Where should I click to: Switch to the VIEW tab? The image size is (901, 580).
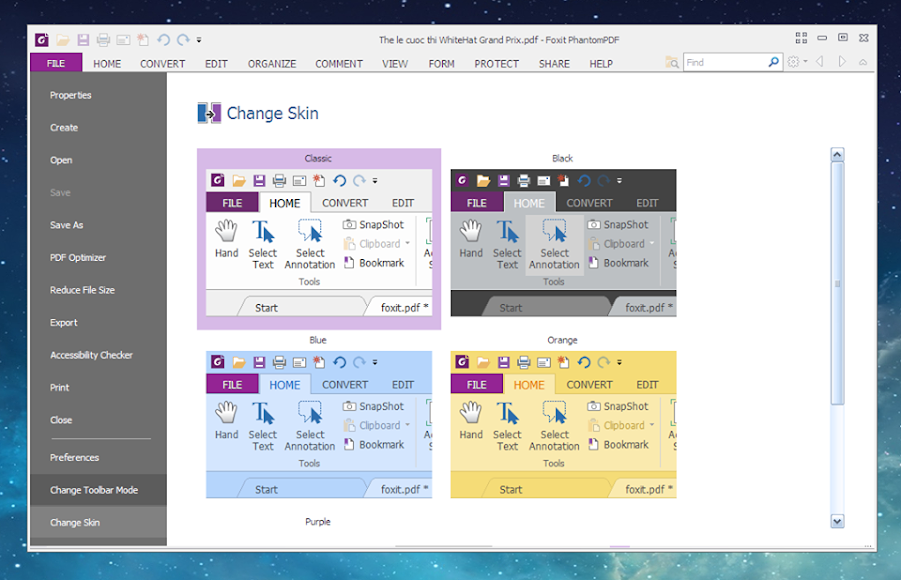click(x=395, y=64)
